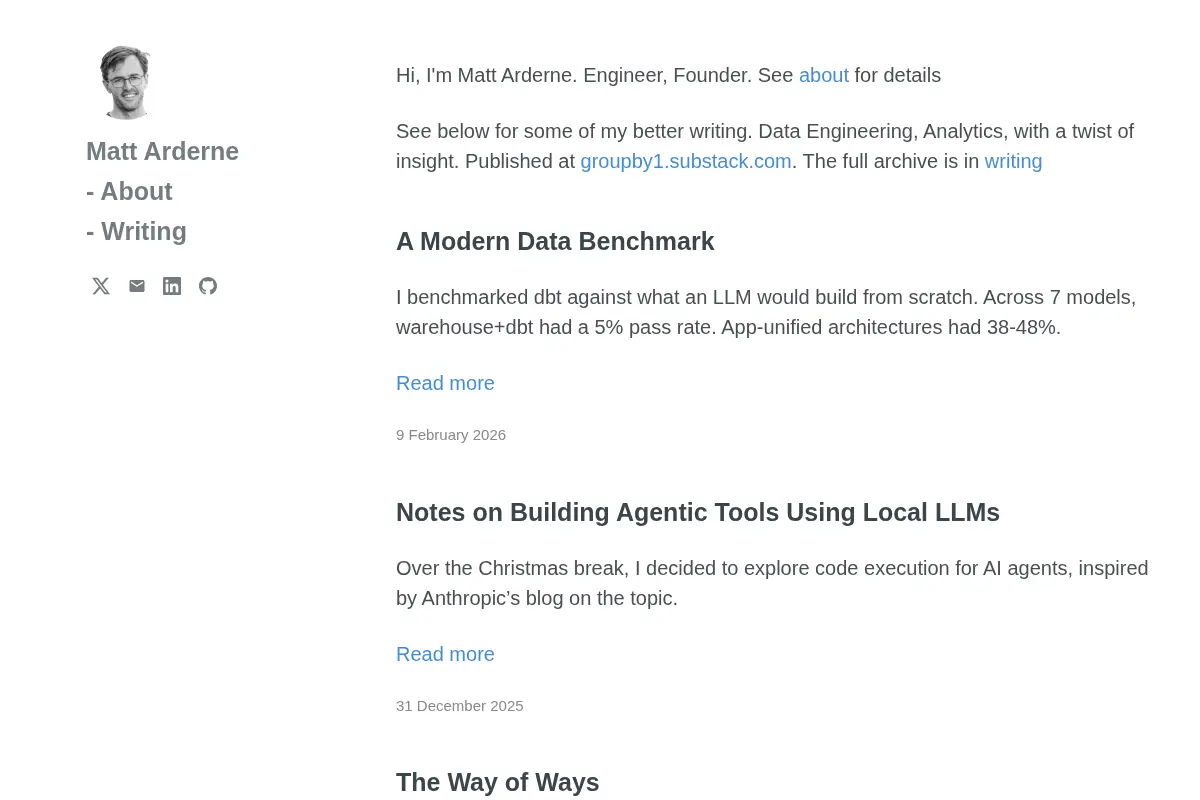Viewport: 1200px width, 800px height.
Task: Click Matt Arderne's profile photo
Action: tap(124, 82)
